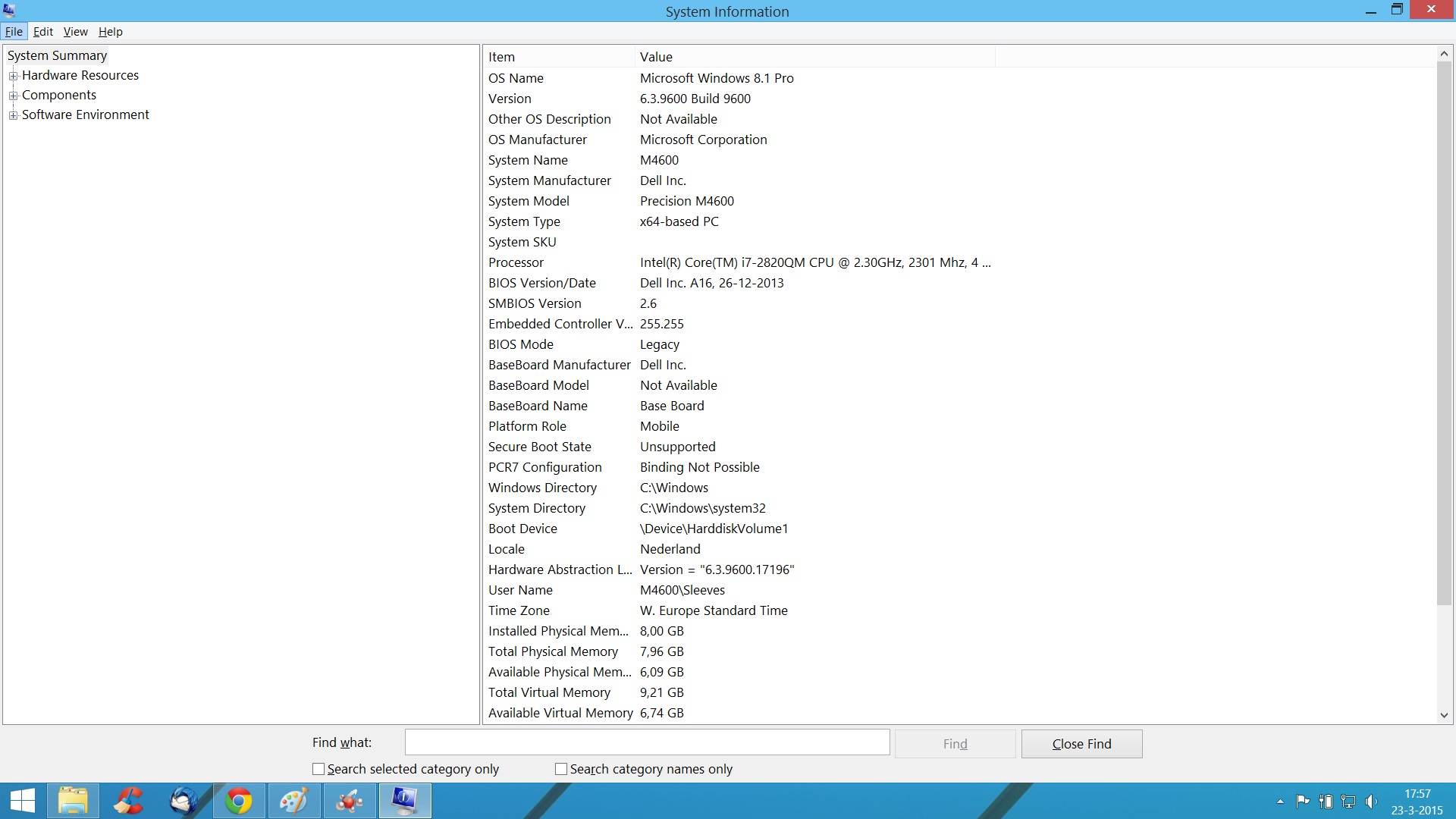Image resolution: width=1456 pixels, height=819 pixels.
Task: Click the Close Find button
Action: point(1081,744)
